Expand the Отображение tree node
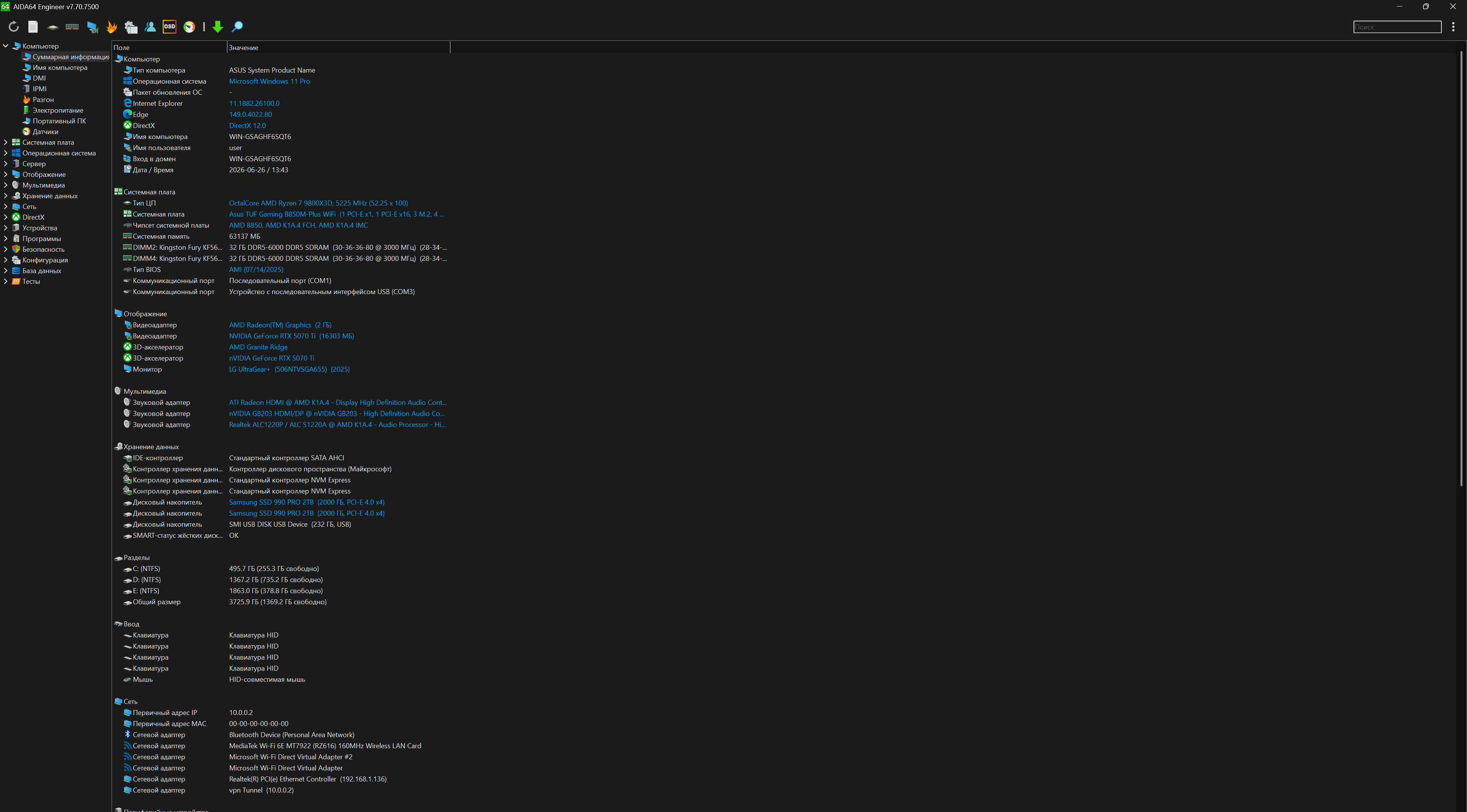Screen dimensions: 1467x812 click(x=6, y=174)
